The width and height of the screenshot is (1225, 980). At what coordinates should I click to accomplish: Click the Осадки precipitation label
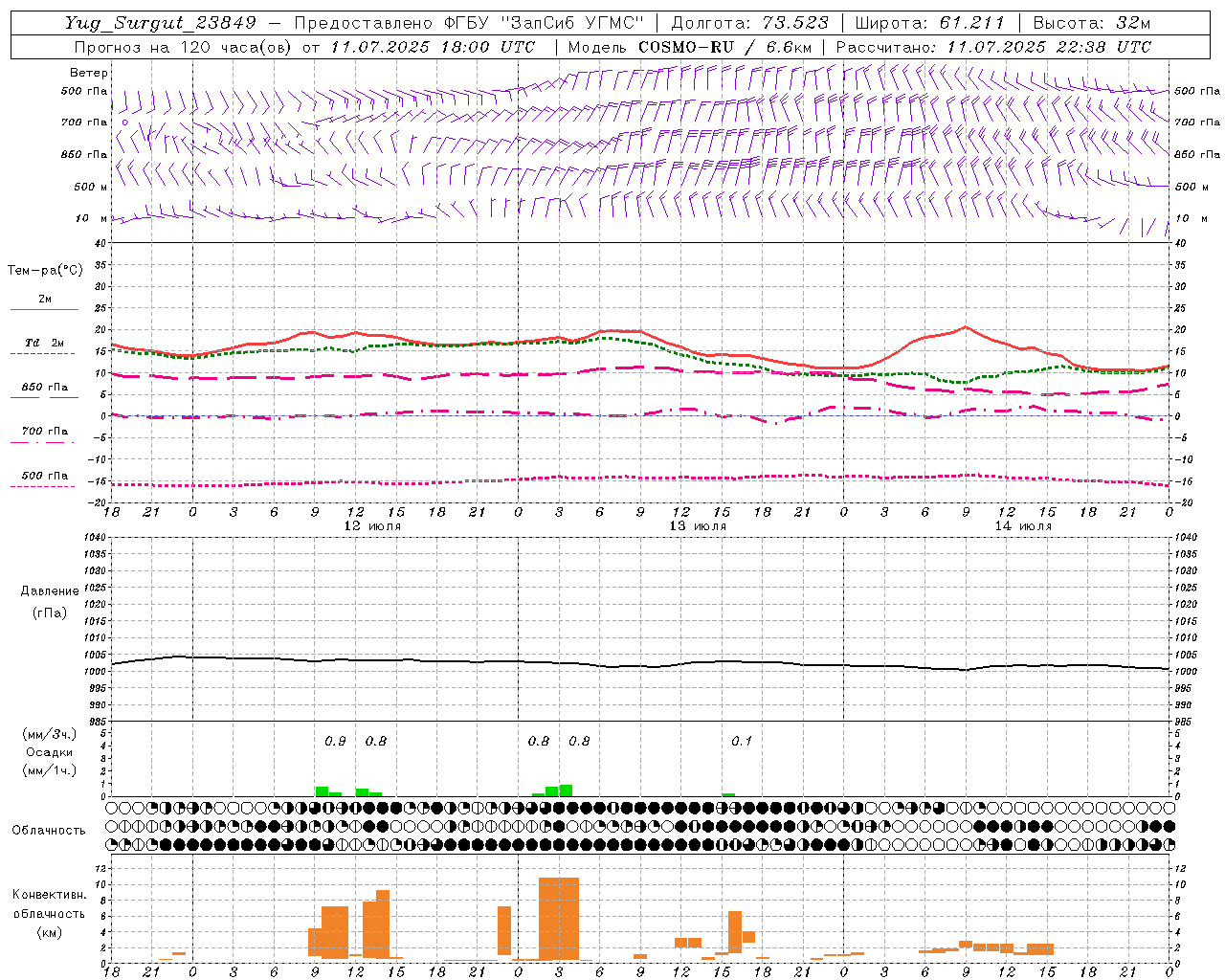[50, 752]
